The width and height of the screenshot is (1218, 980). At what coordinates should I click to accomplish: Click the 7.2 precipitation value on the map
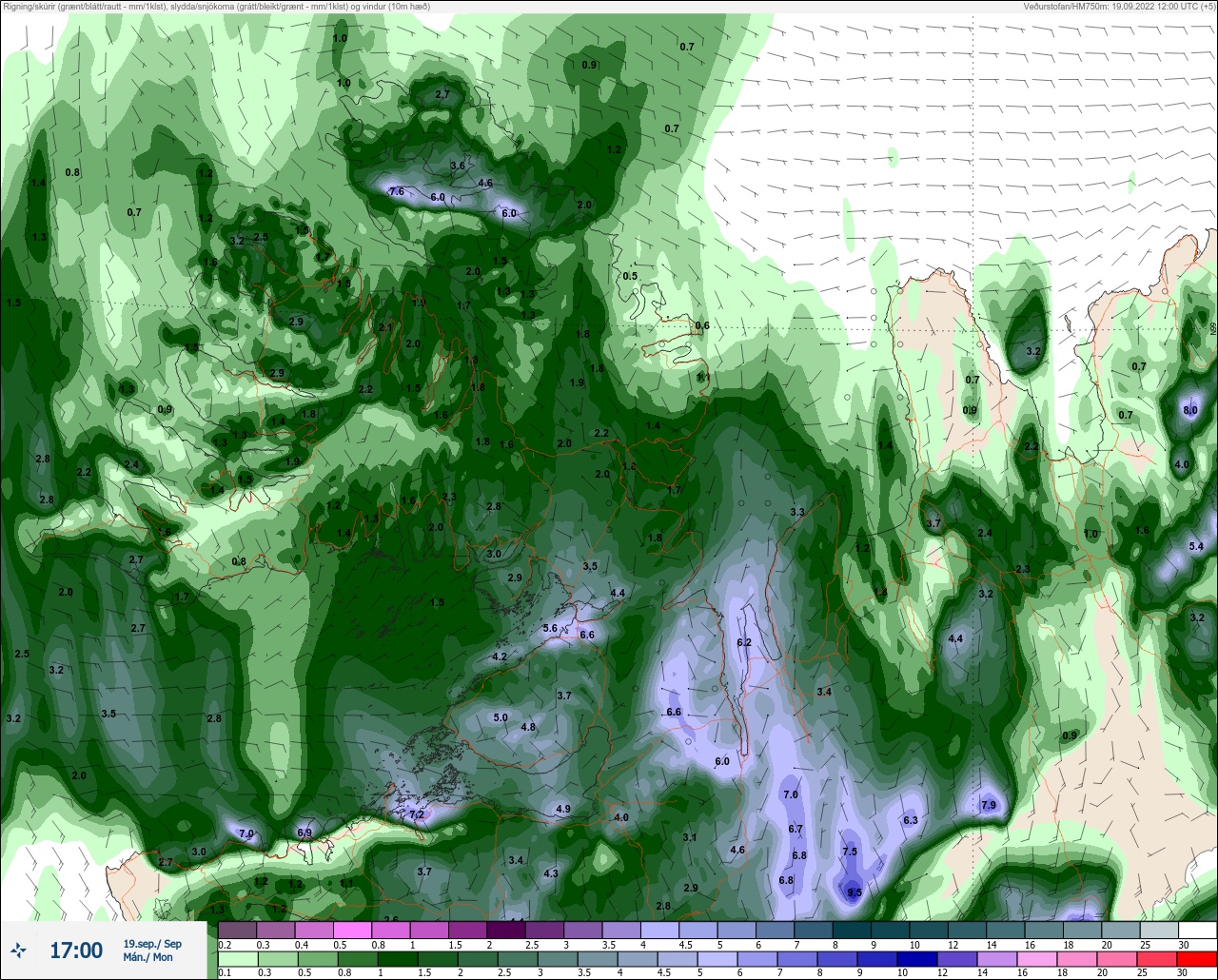[x=416, y=814]
